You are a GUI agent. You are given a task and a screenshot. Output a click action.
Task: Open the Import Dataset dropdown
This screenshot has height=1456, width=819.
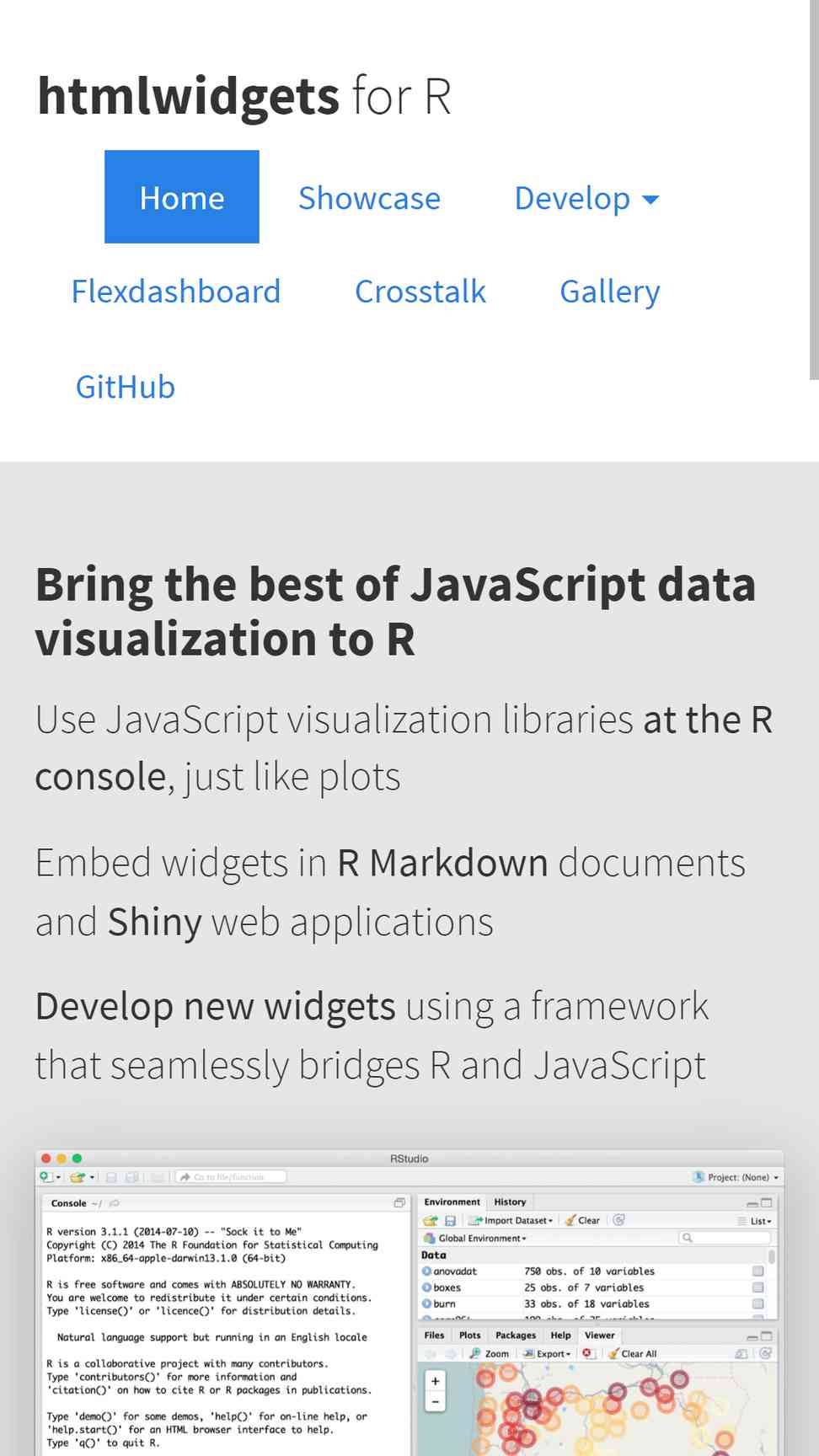512,1220
